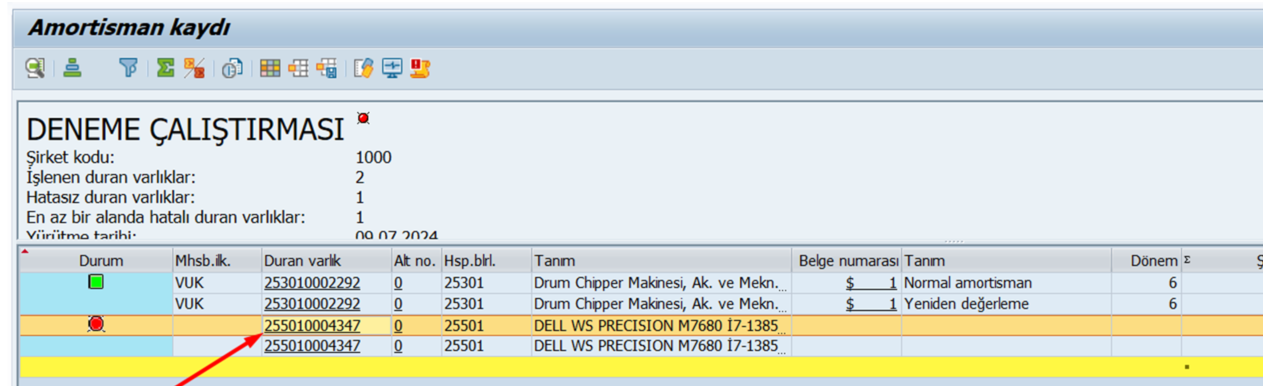Select the Mhsb.ilk. column header
1263x386 pixels.
[216, 261]
